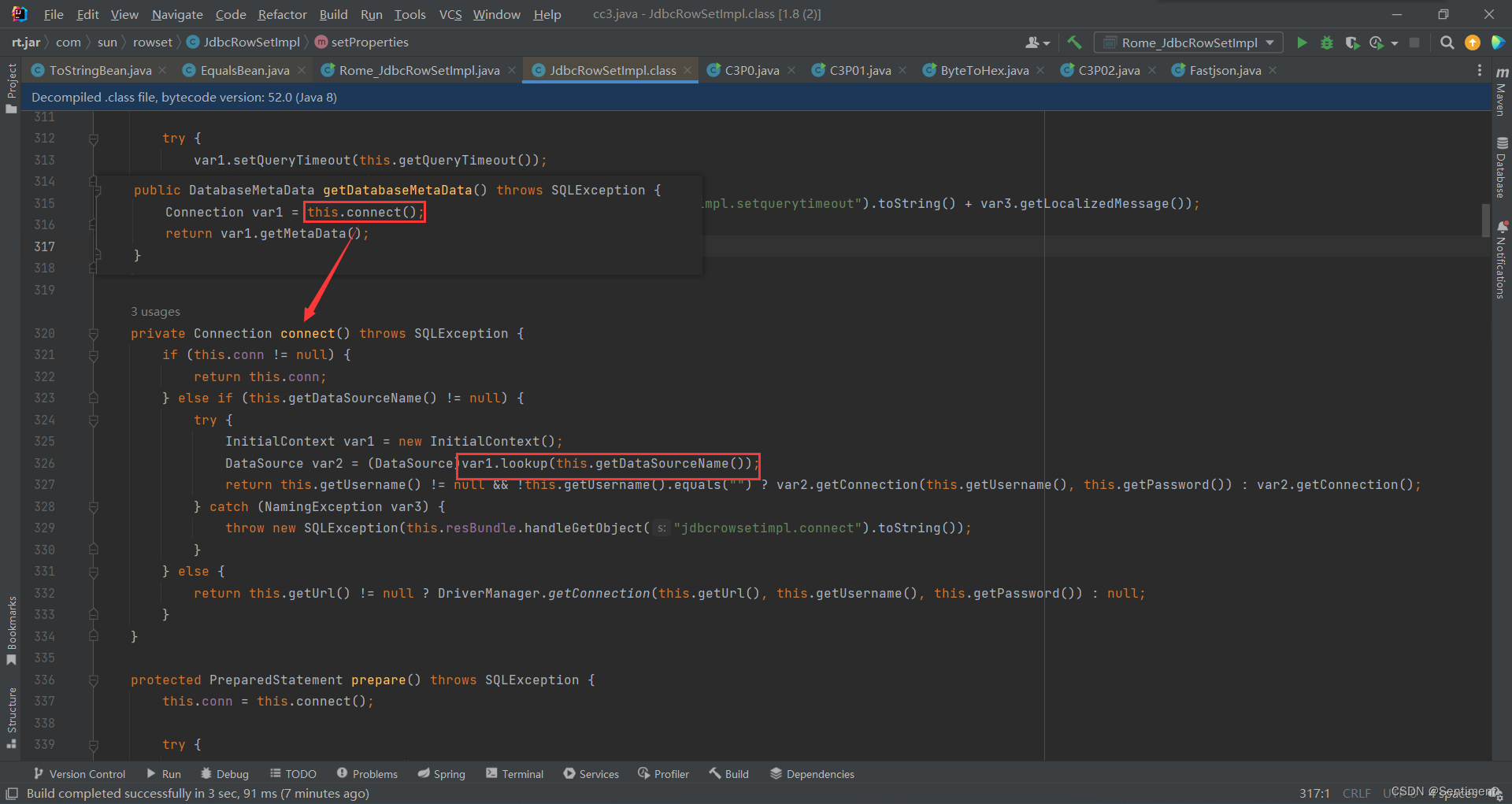The image size is (1512, 804).
Task: Close the ToStringBean.java tab
Action: coord(163,70)
